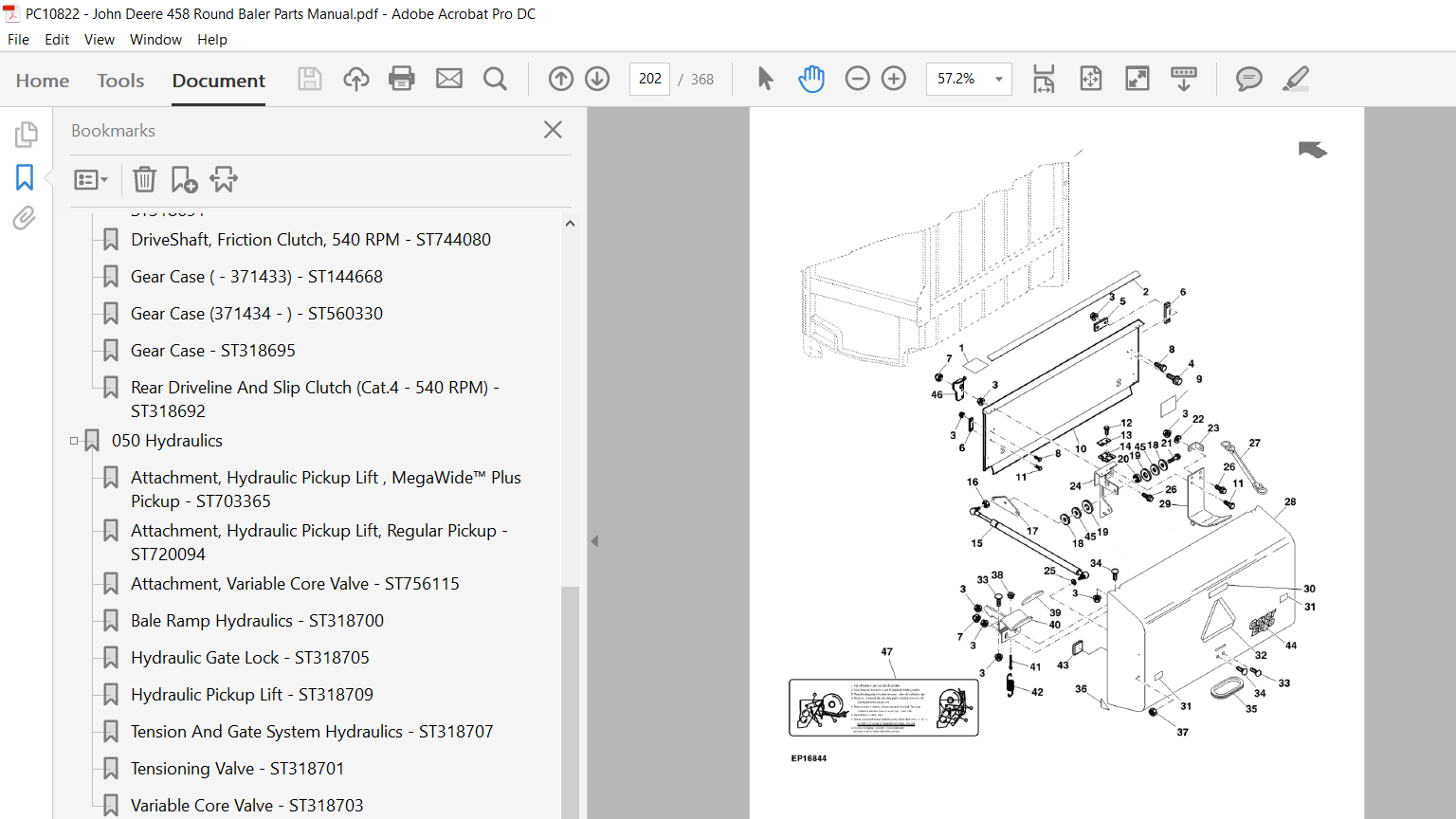
Task: Select the highlight pen tool
Action: pos(1296,79)
